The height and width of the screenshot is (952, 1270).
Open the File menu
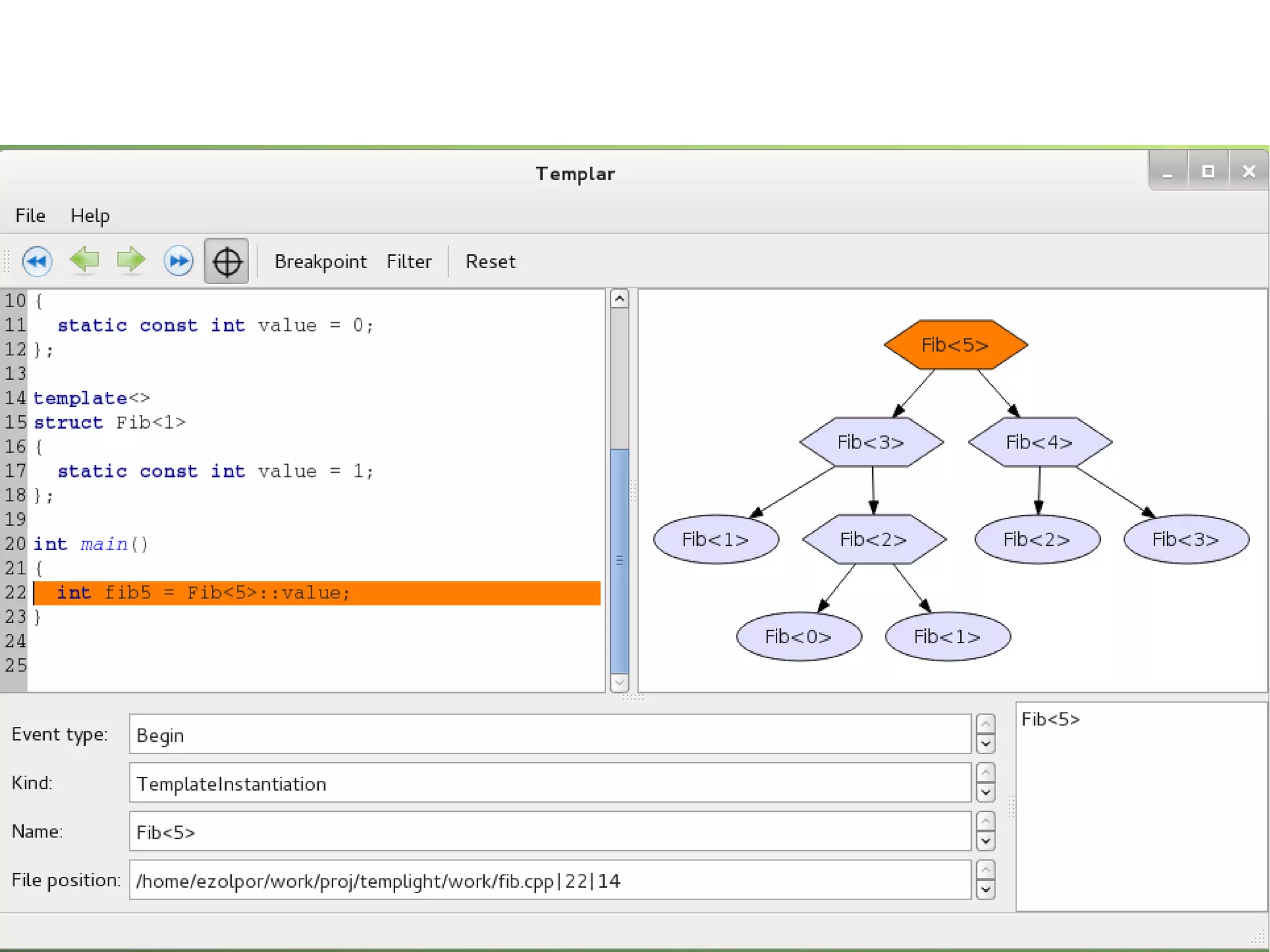(30, 216)
